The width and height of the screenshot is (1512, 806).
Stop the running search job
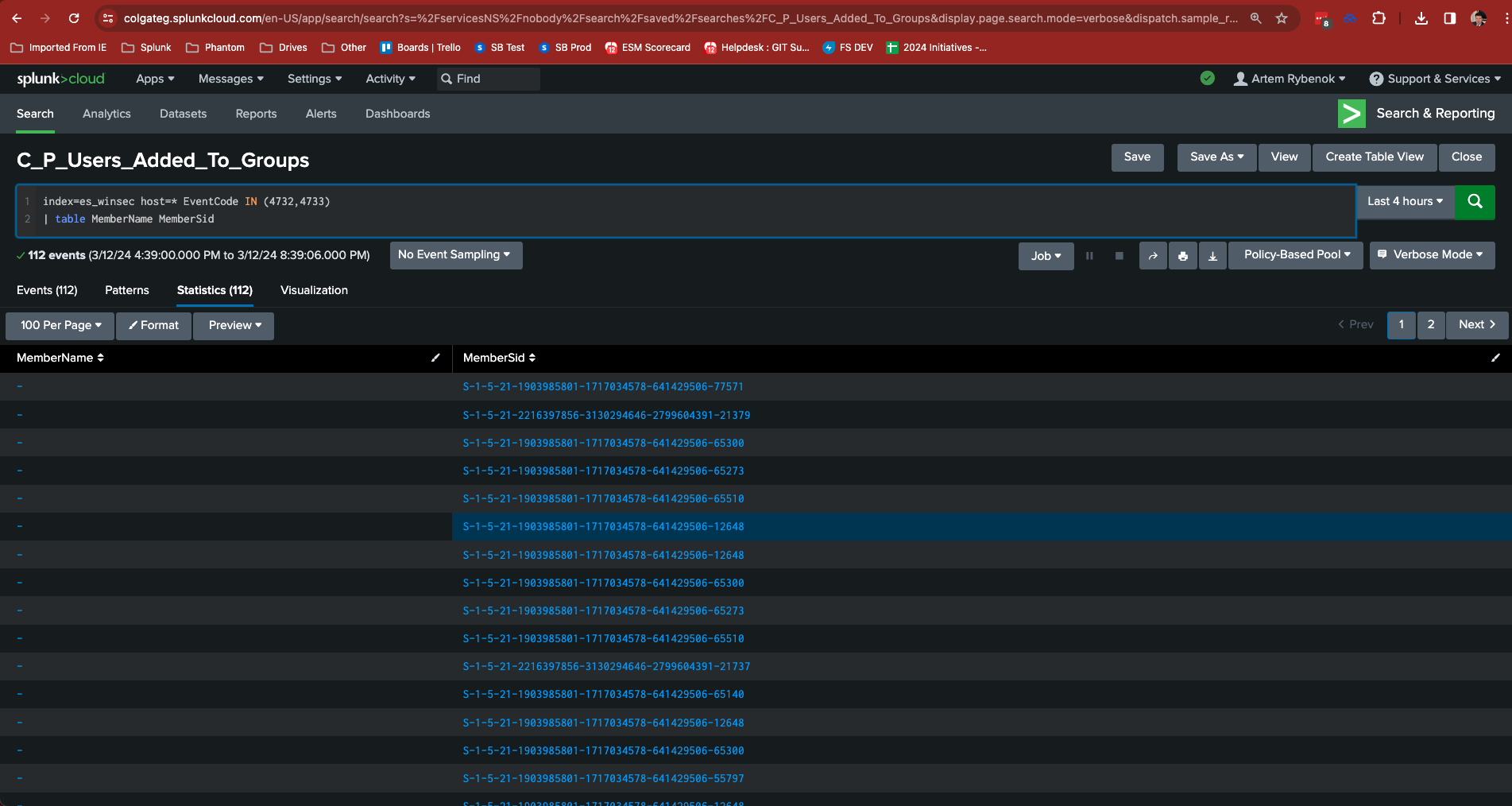click(1119, 255)
